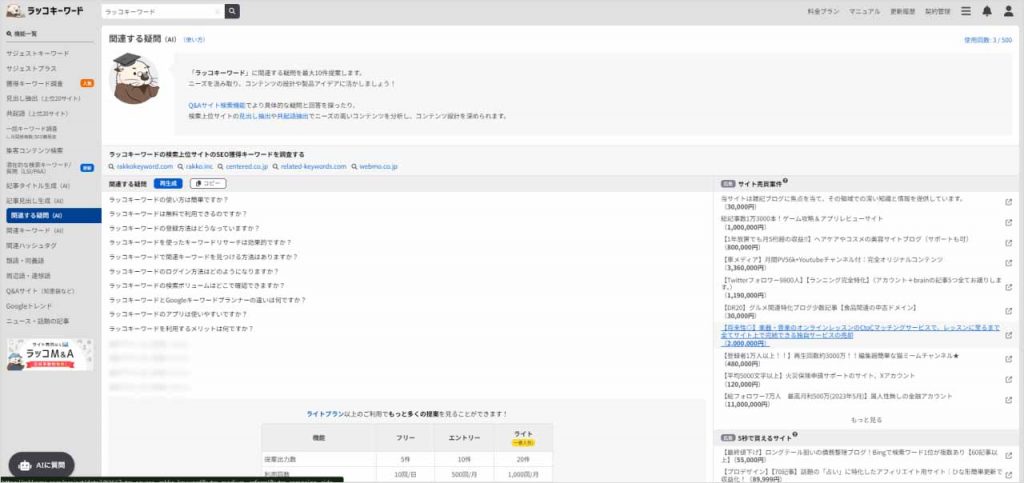1024x483 pixels.
Task: Open the ライトプラン link above plan table
Action: pyautogui.click(x=325, y=414)
